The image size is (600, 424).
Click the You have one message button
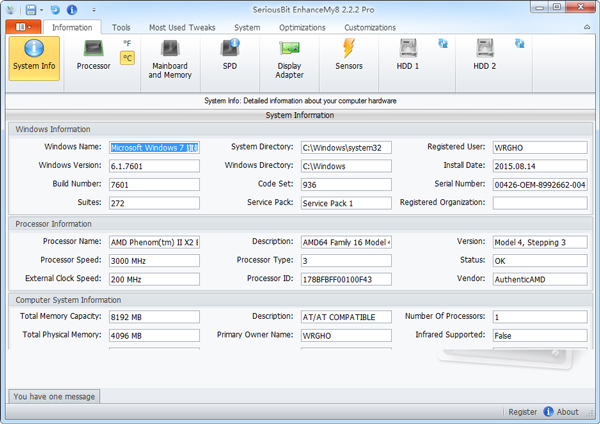click(54, 396)
